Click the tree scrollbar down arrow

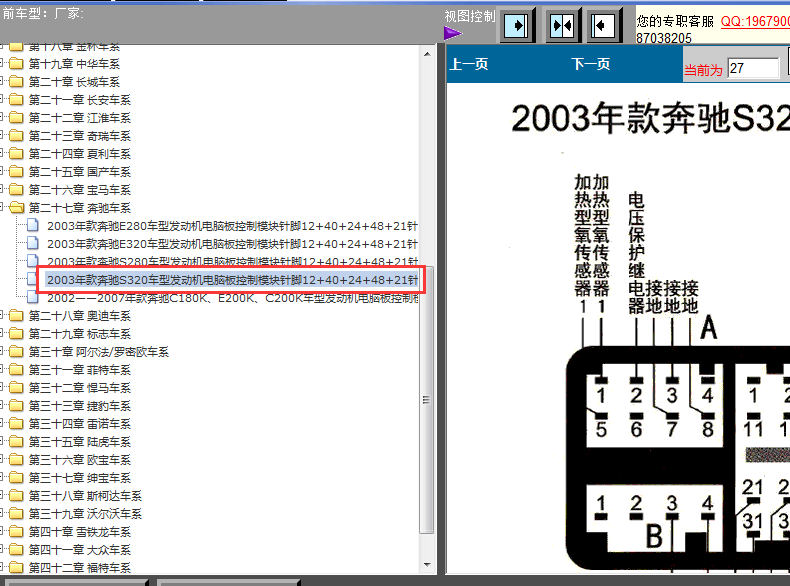[427, 565]
